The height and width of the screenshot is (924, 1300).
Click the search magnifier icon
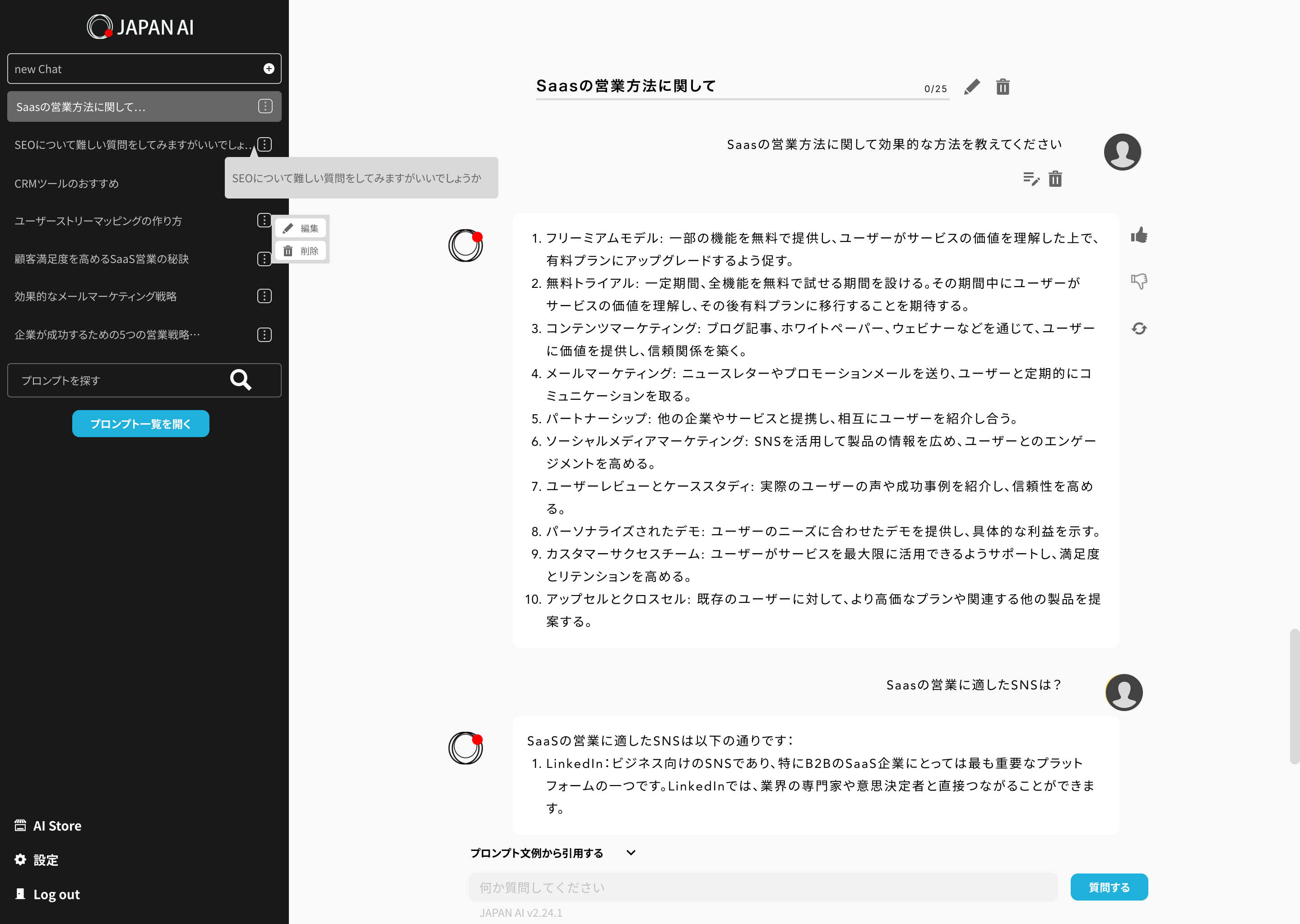click(241, 379)
